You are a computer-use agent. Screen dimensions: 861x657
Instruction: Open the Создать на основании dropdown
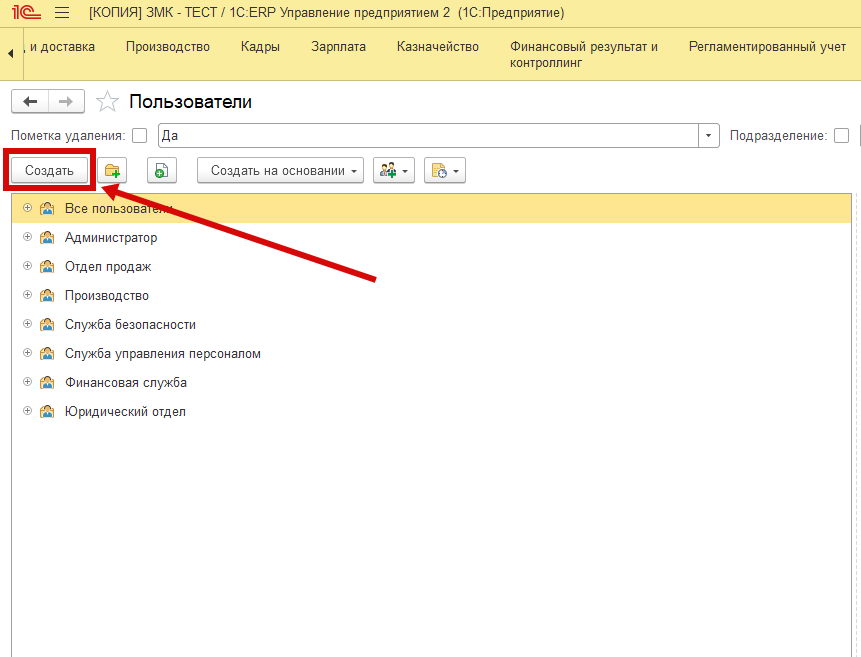[280, 170]
